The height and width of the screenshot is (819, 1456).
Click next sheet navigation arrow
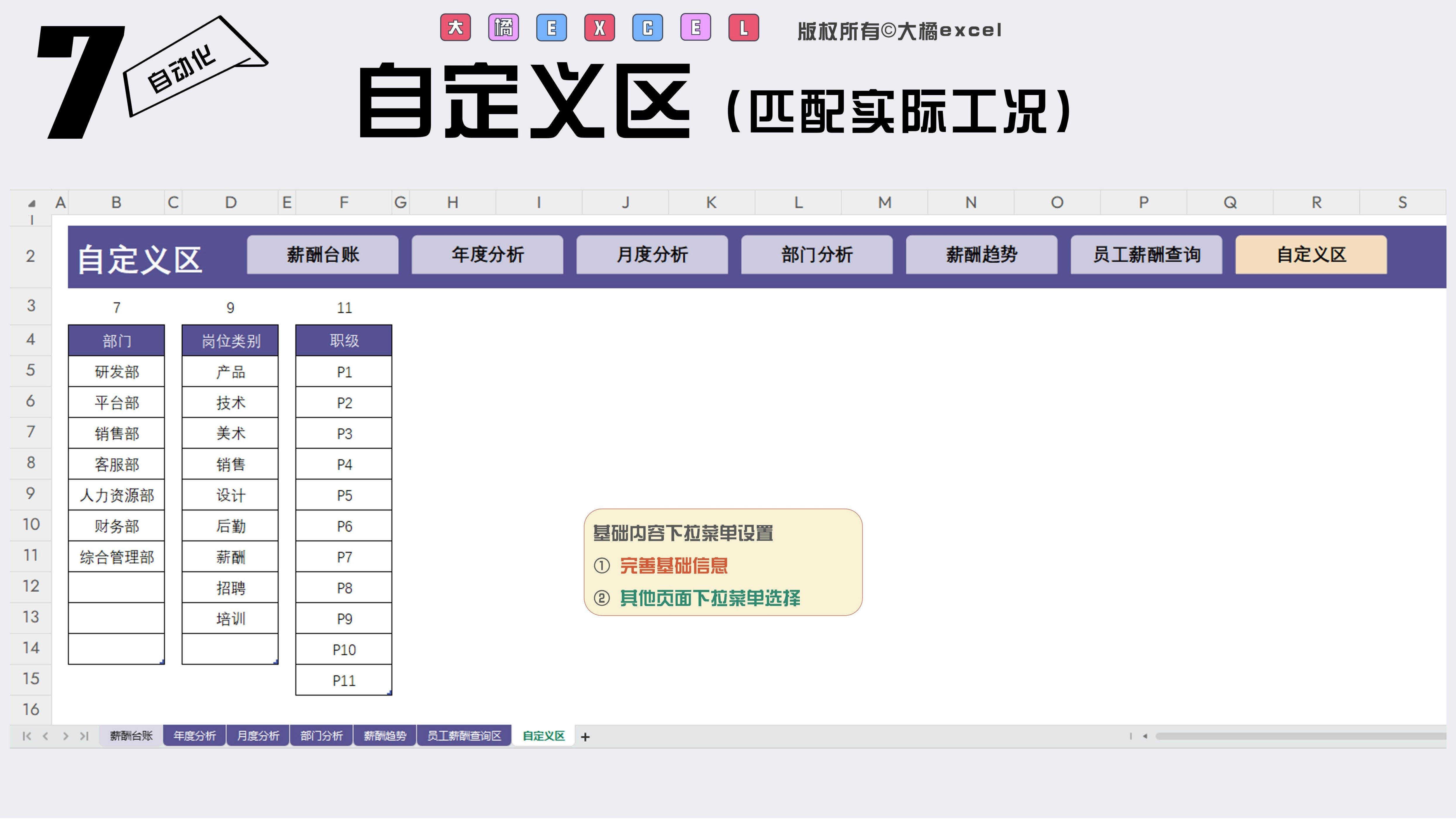(x=65, y=736)
